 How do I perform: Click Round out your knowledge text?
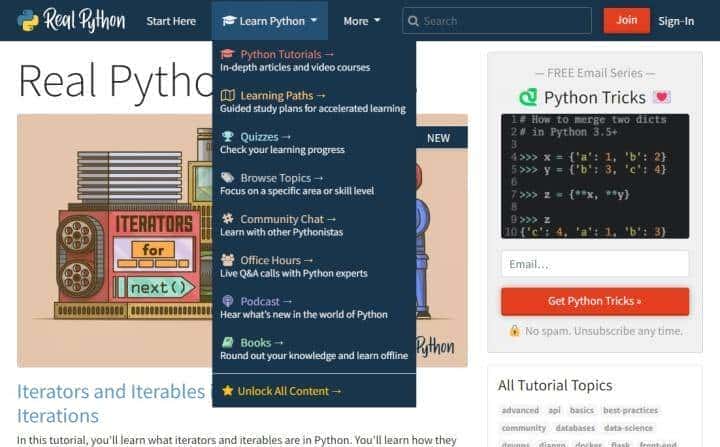coord(314,356)
